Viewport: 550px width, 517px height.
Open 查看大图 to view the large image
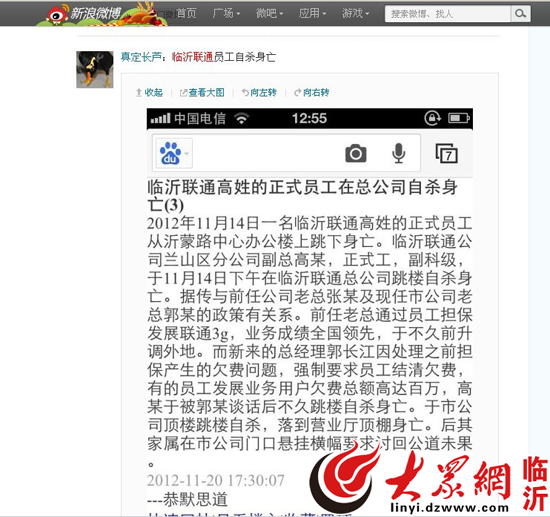202,93
